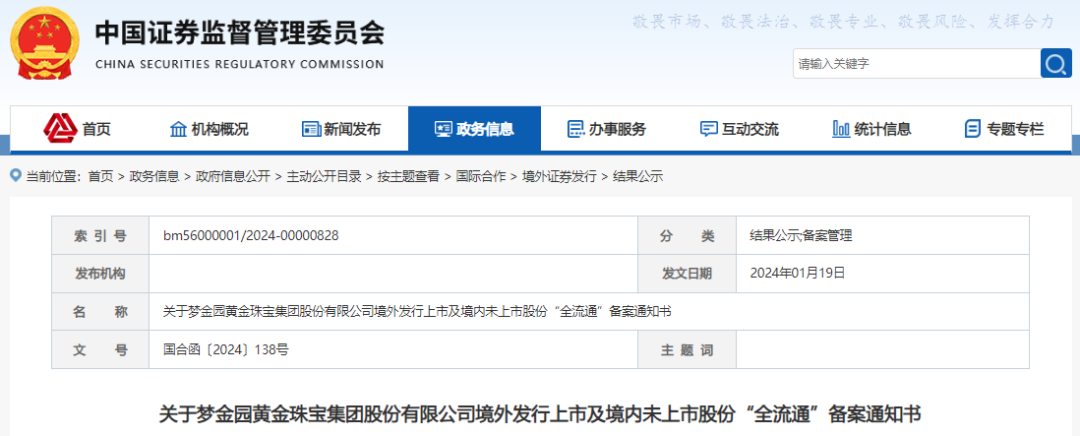1080x436 pixels.
Task: Open the 机构概况 navigation tab
Action: pos(209,129)
